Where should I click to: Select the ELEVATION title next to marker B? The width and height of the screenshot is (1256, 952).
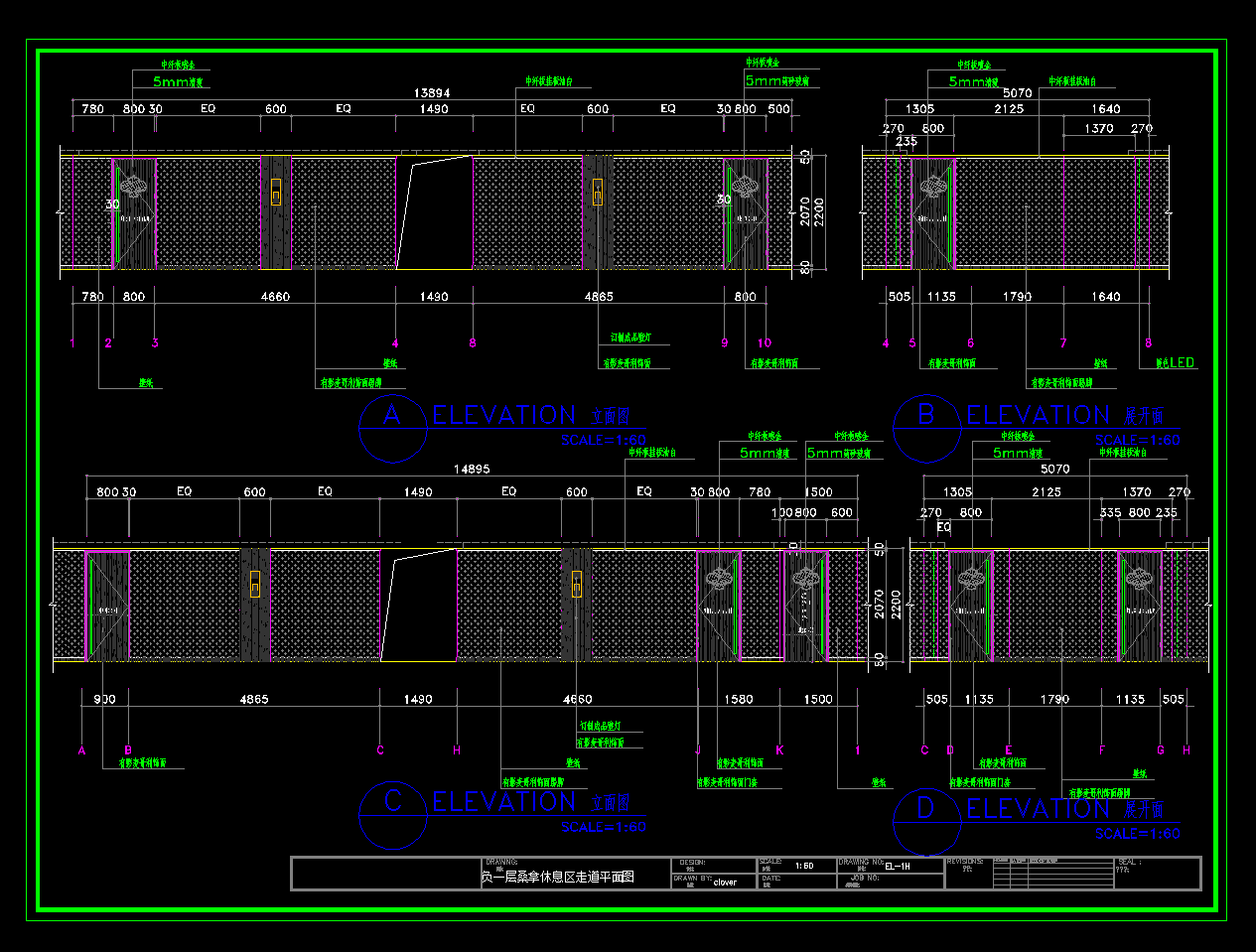(1038, 415)
